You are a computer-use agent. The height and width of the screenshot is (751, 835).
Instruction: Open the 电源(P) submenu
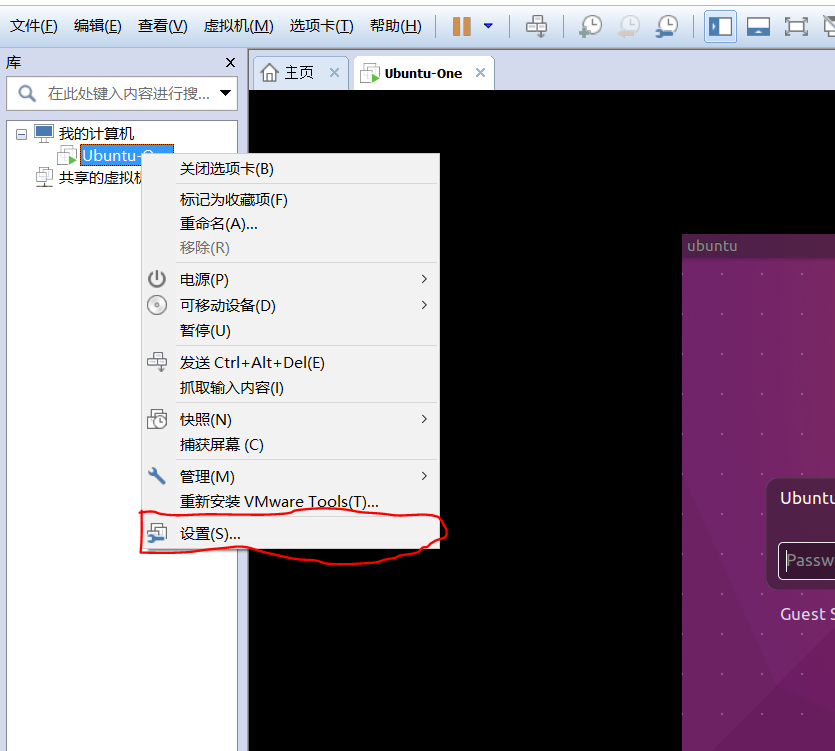pos(291,279)
